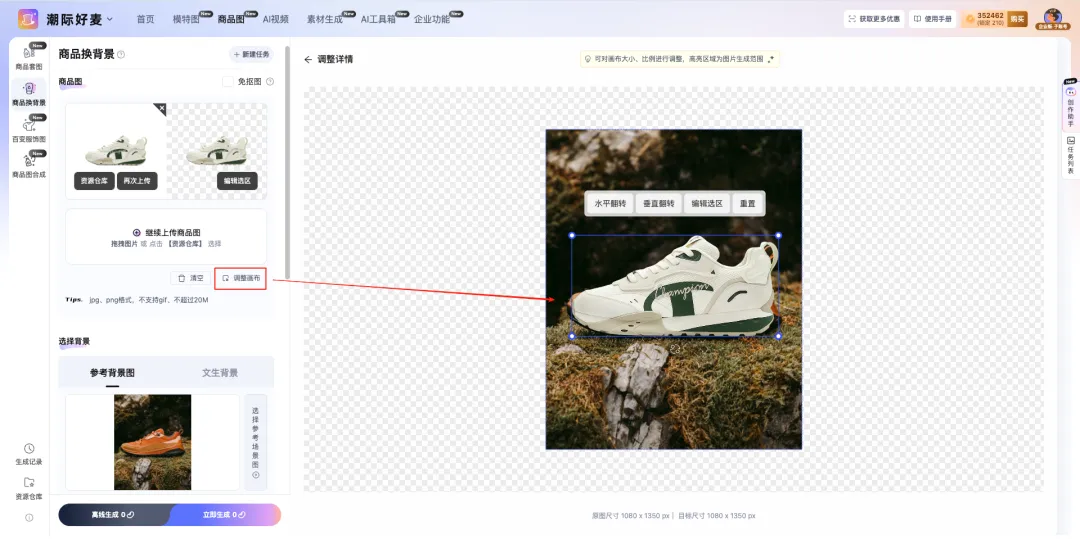1080x539 pixels.
Task: Click the points coin balance 352462
Action: click(x=985, y=19)
